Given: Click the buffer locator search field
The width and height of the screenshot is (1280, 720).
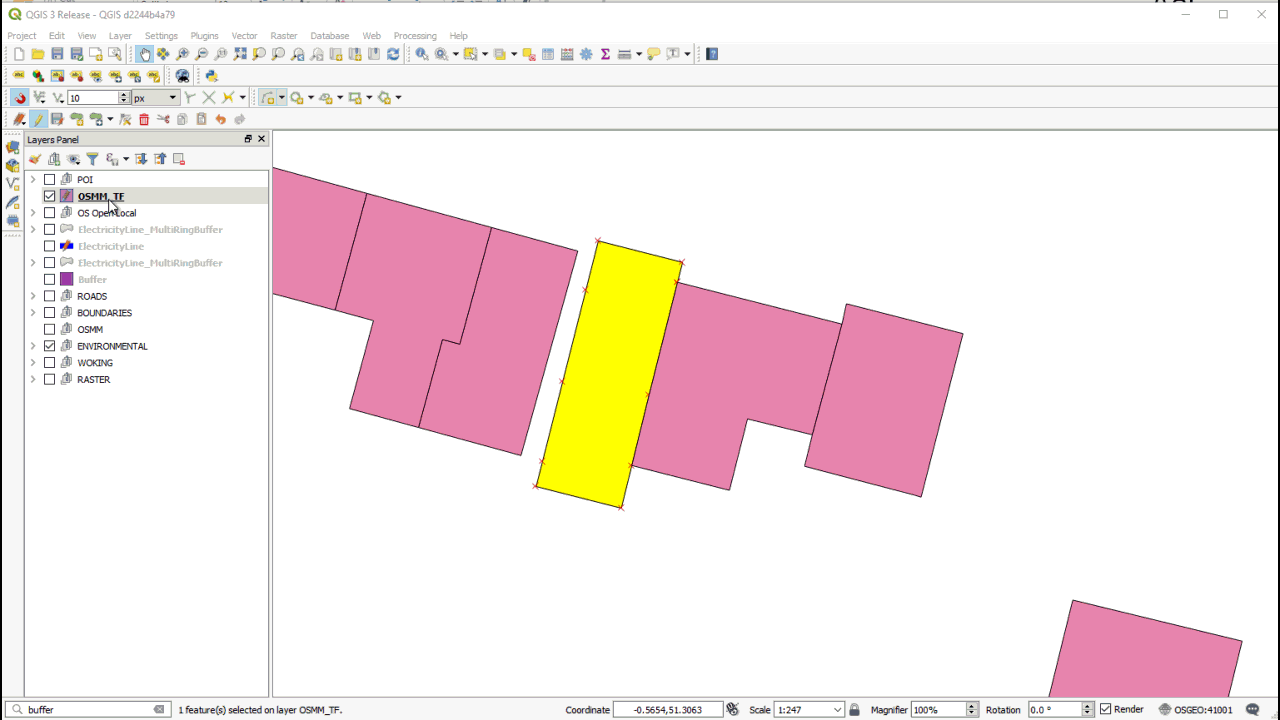Looking at the screenshot, I should click(88, 710).
